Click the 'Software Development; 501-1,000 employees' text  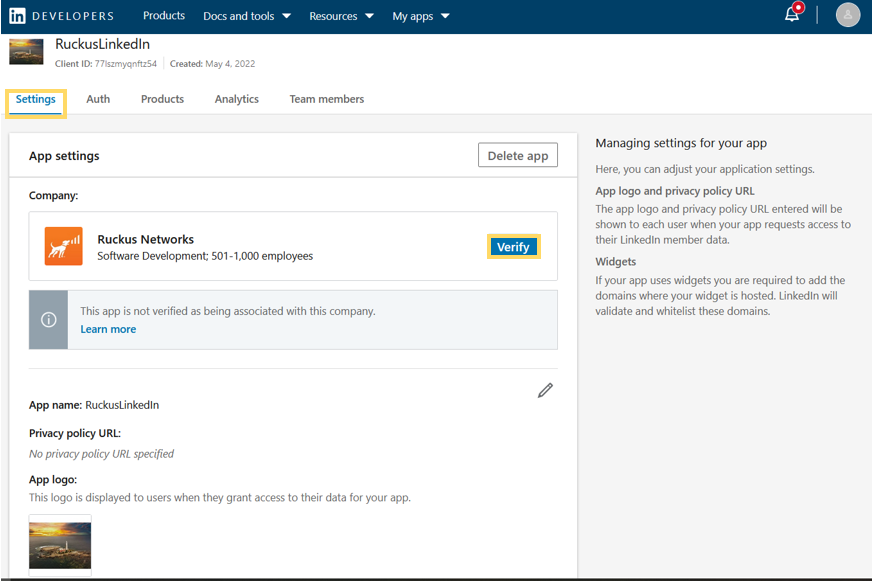pyautogui.click(x=205, y=256)
